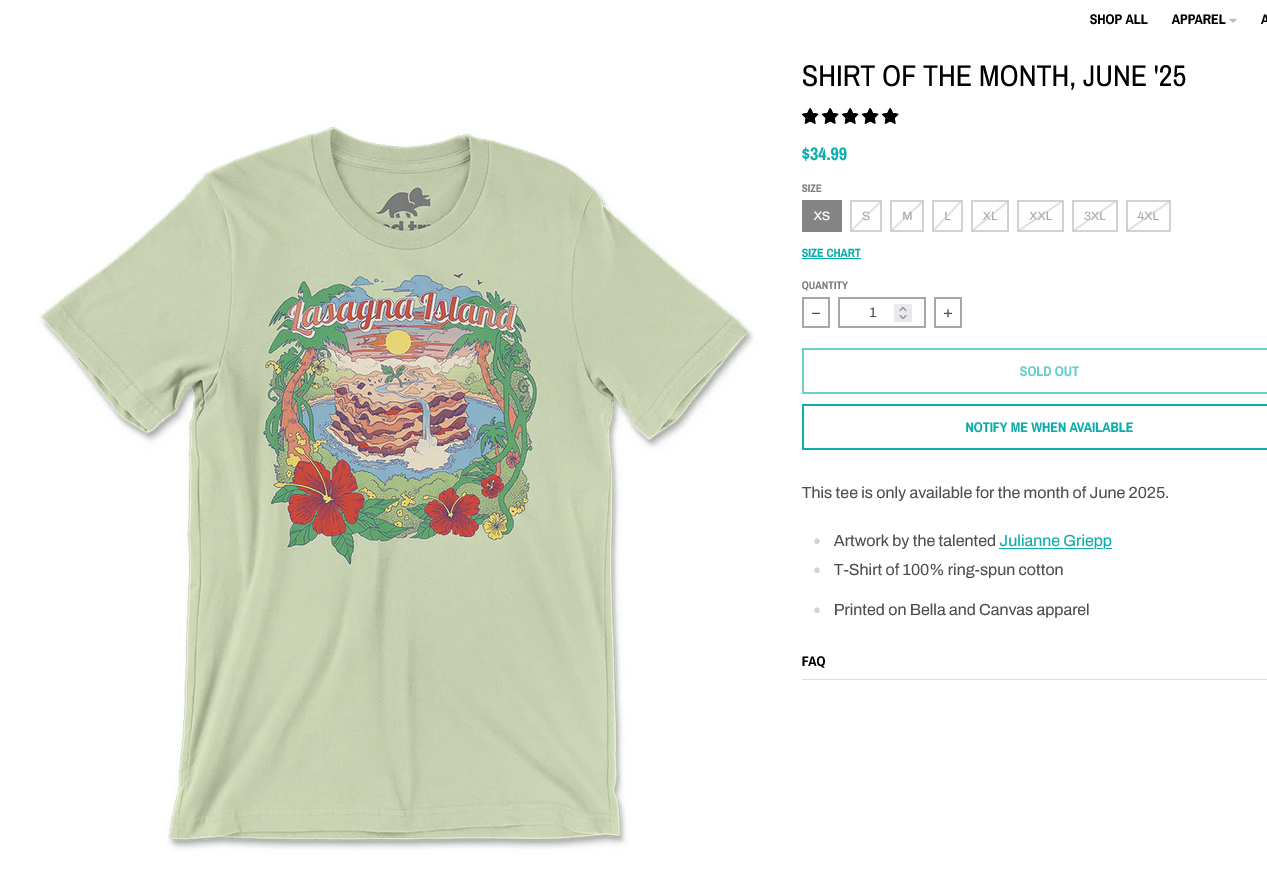This screenshot has width=1267, height=883.
Task: Open the Shop All menu
Action: [x=1118, y=20]
